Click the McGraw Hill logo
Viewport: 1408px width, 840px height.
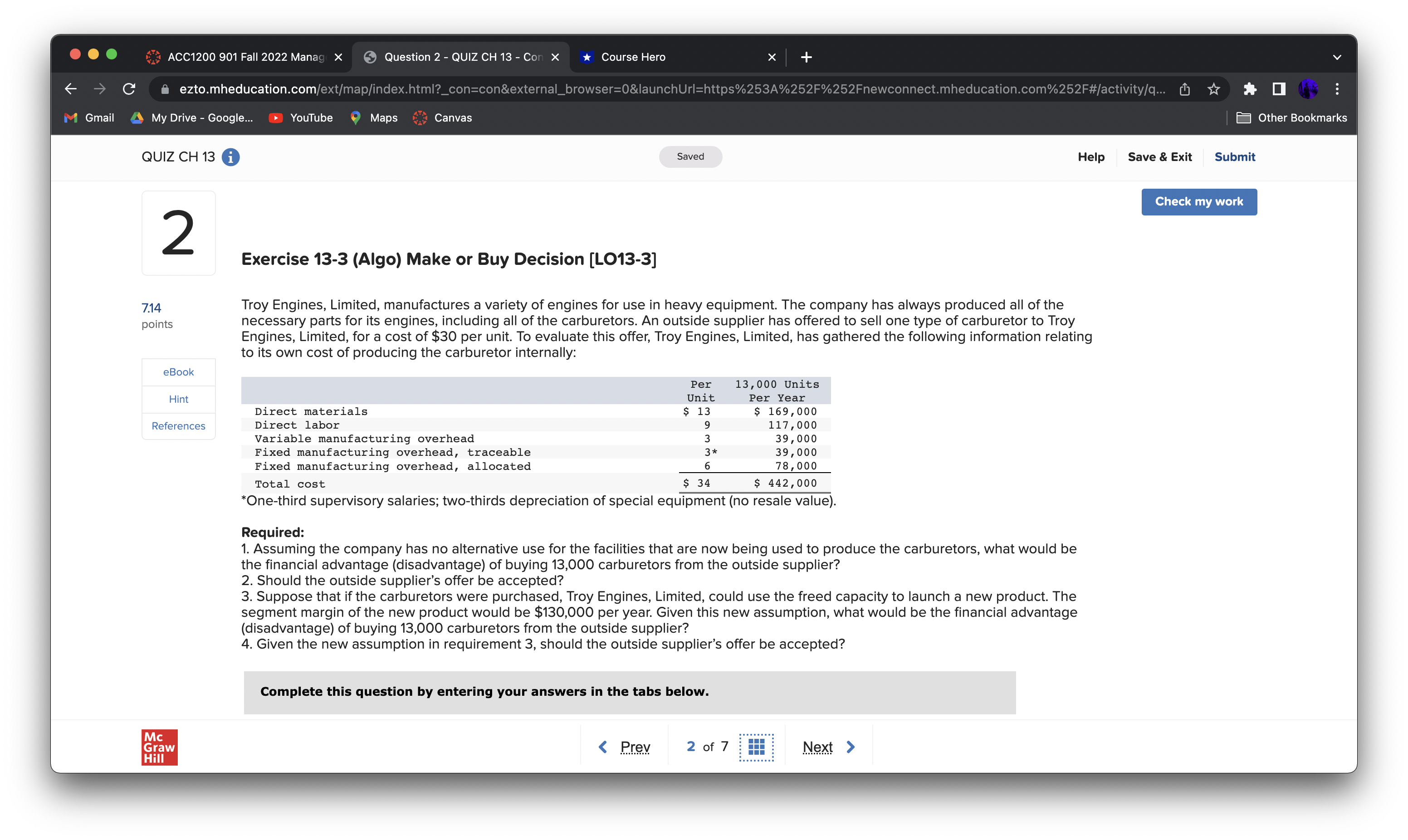[x=159, y=747]
